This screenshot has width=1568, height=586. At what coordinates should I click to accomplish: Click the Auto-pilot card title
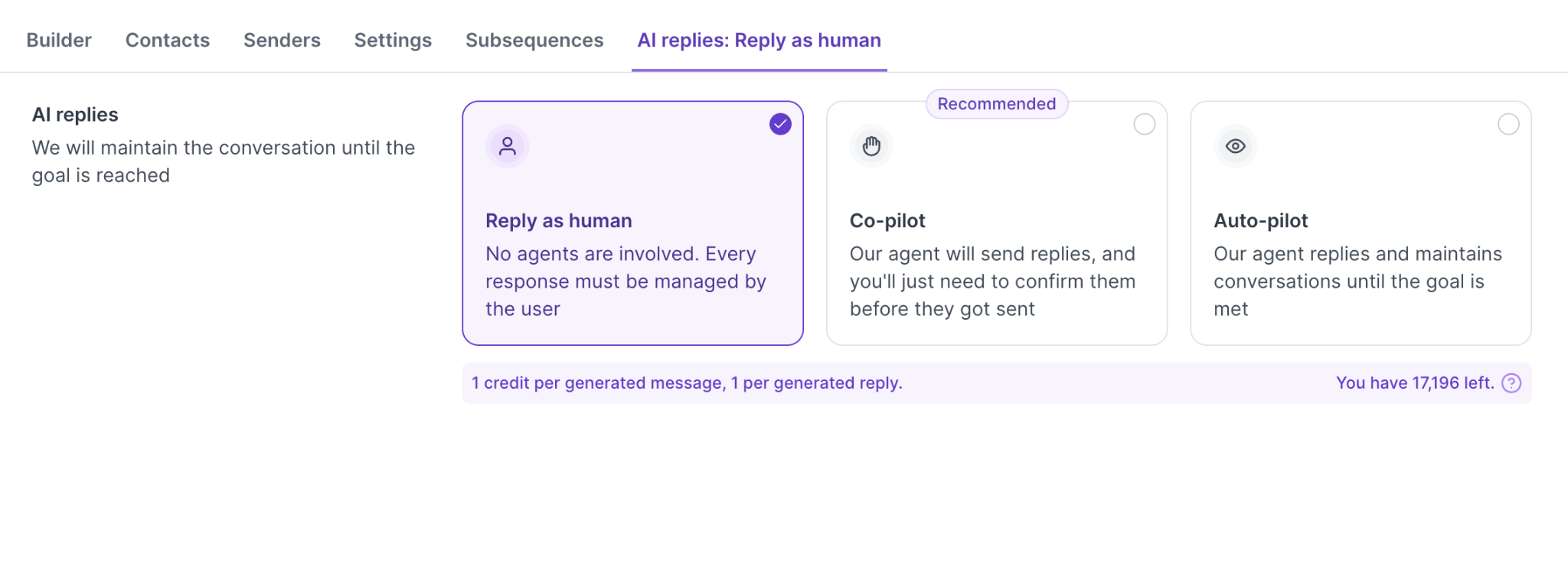tap(1261, 221)
